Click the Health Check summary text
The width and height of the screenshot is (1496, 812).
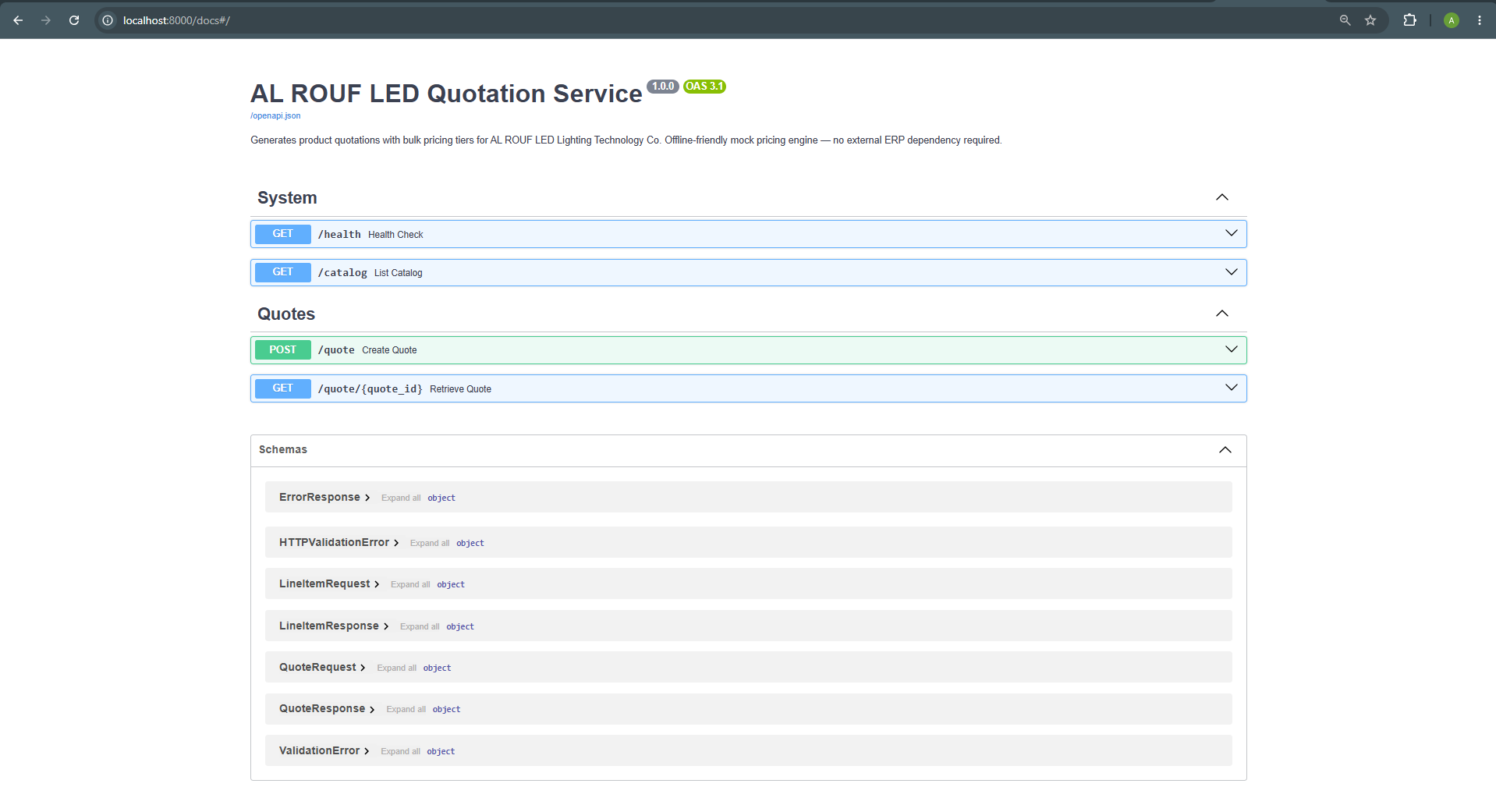click(x=395, y=235)
